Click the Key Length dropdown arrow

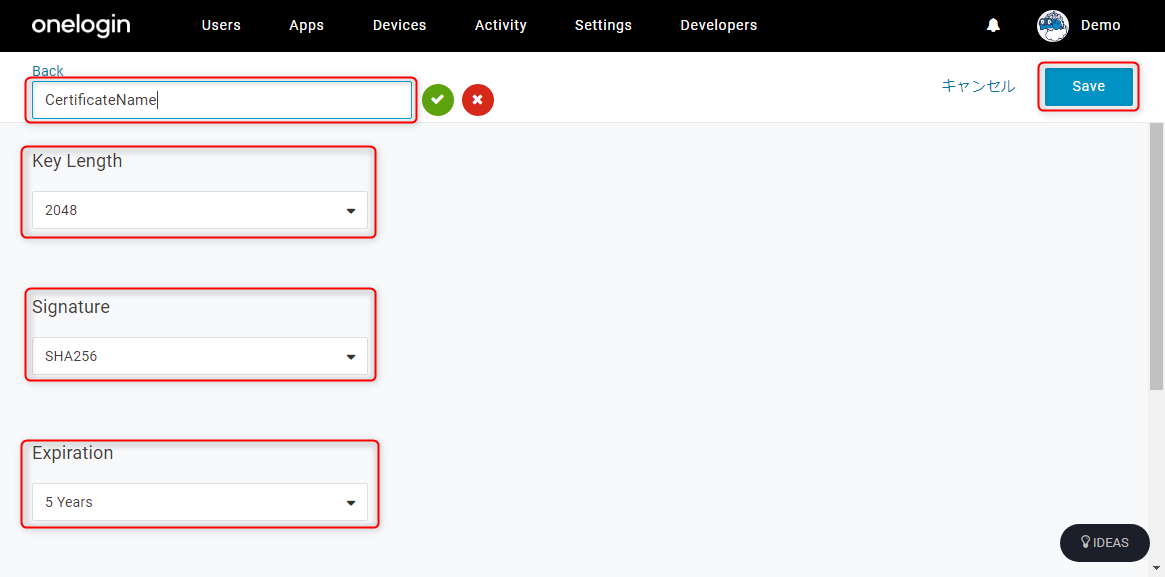pos(351,211)
